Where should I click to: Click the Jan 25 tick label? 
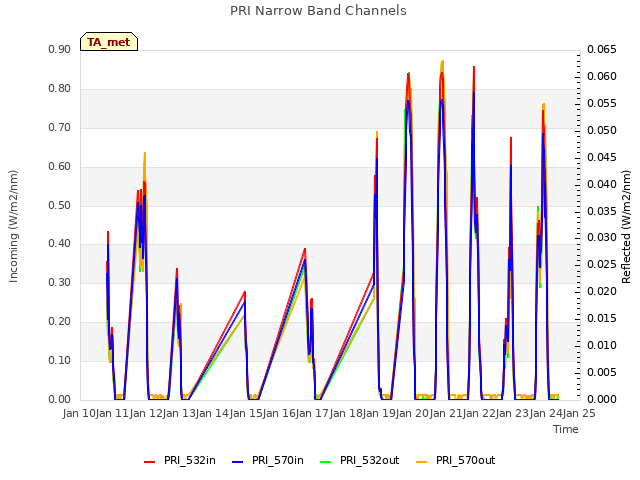click(579, 413)
